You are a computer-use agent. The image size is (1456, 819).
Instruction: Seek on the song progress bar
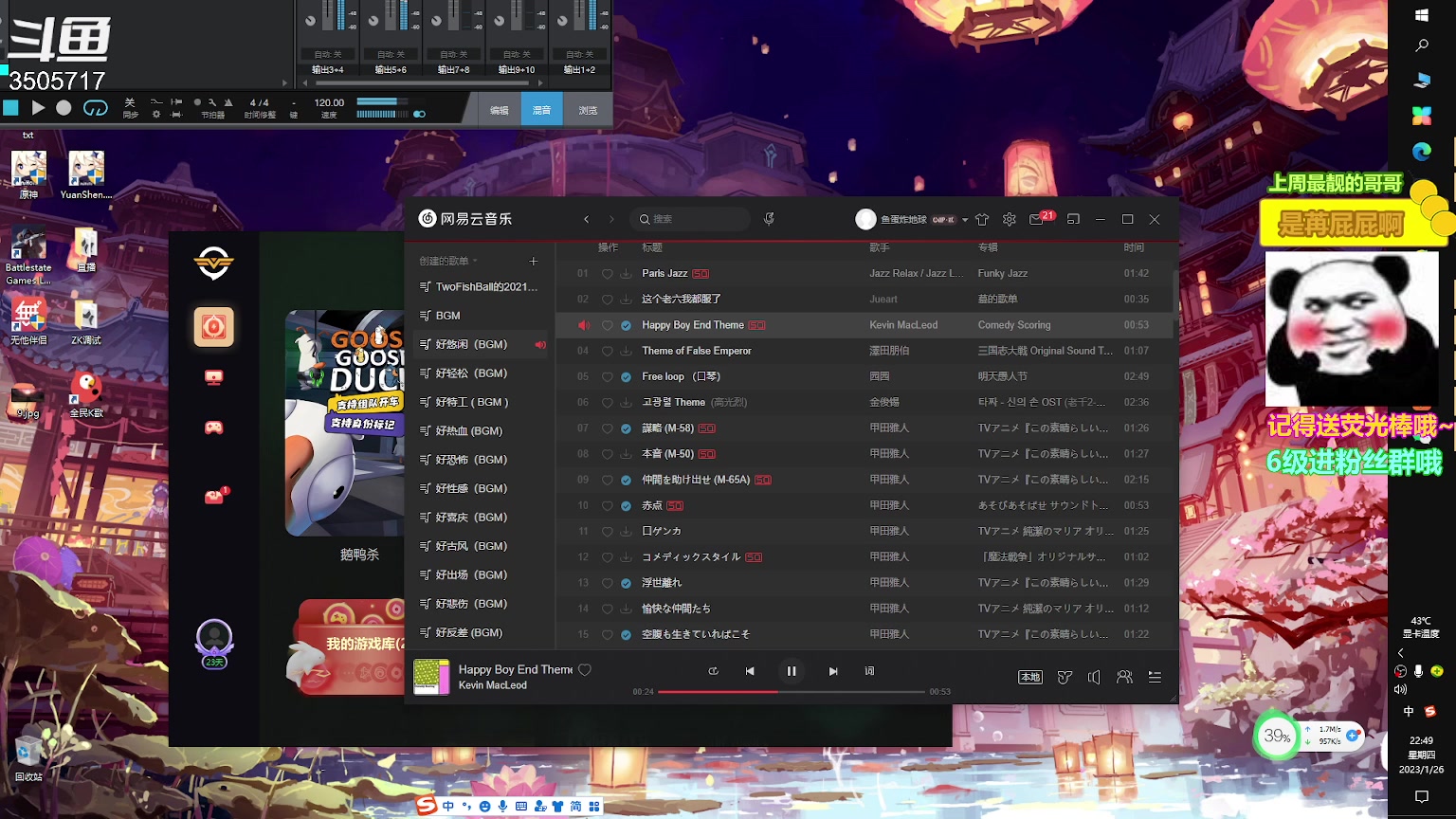point(791,692)
